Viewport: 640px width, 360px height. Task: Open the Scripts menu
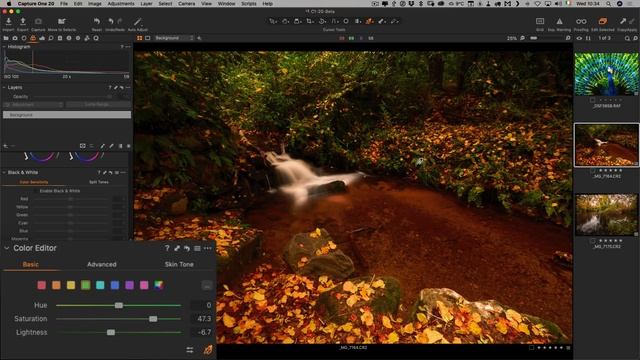point(249,3)
